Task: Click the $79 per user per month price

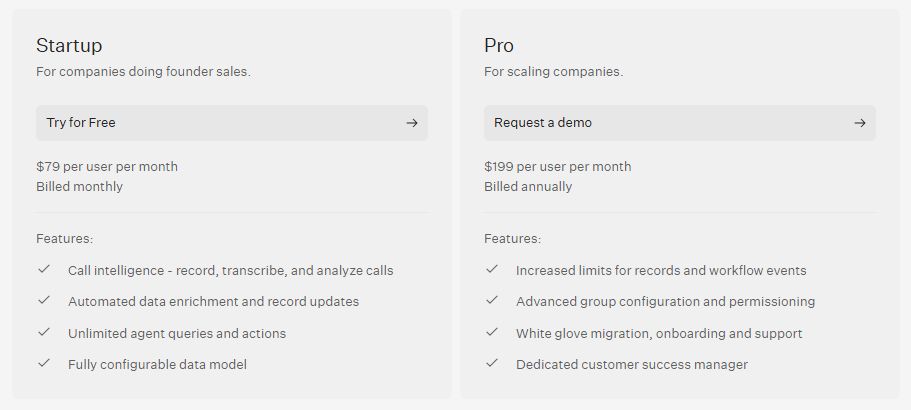Action: pyautogui.click(x=107, y=166)
